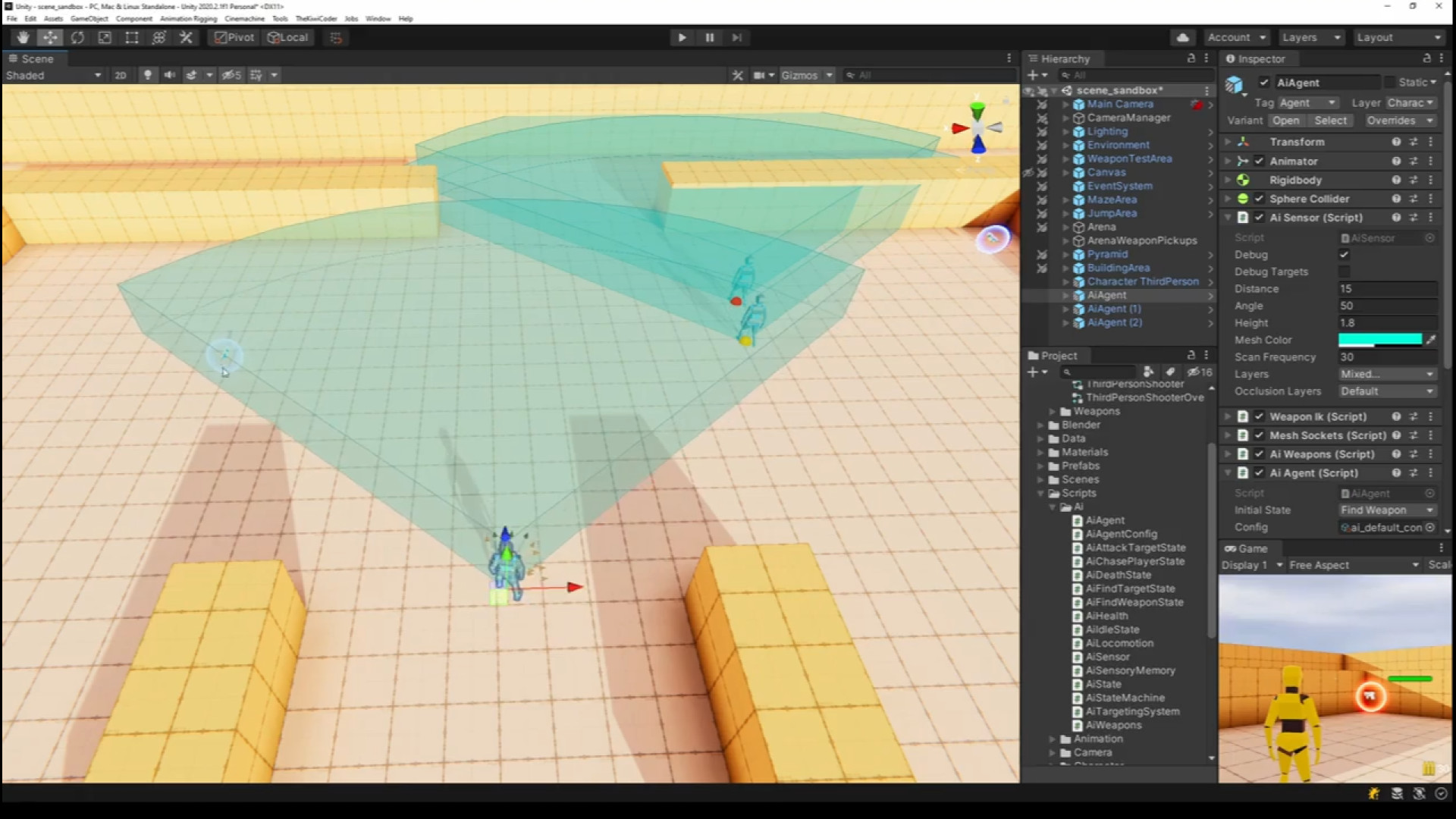This screenshot has width=1456, height=819.
Task: Open cloud services icon
Action: click(1182, 37)
